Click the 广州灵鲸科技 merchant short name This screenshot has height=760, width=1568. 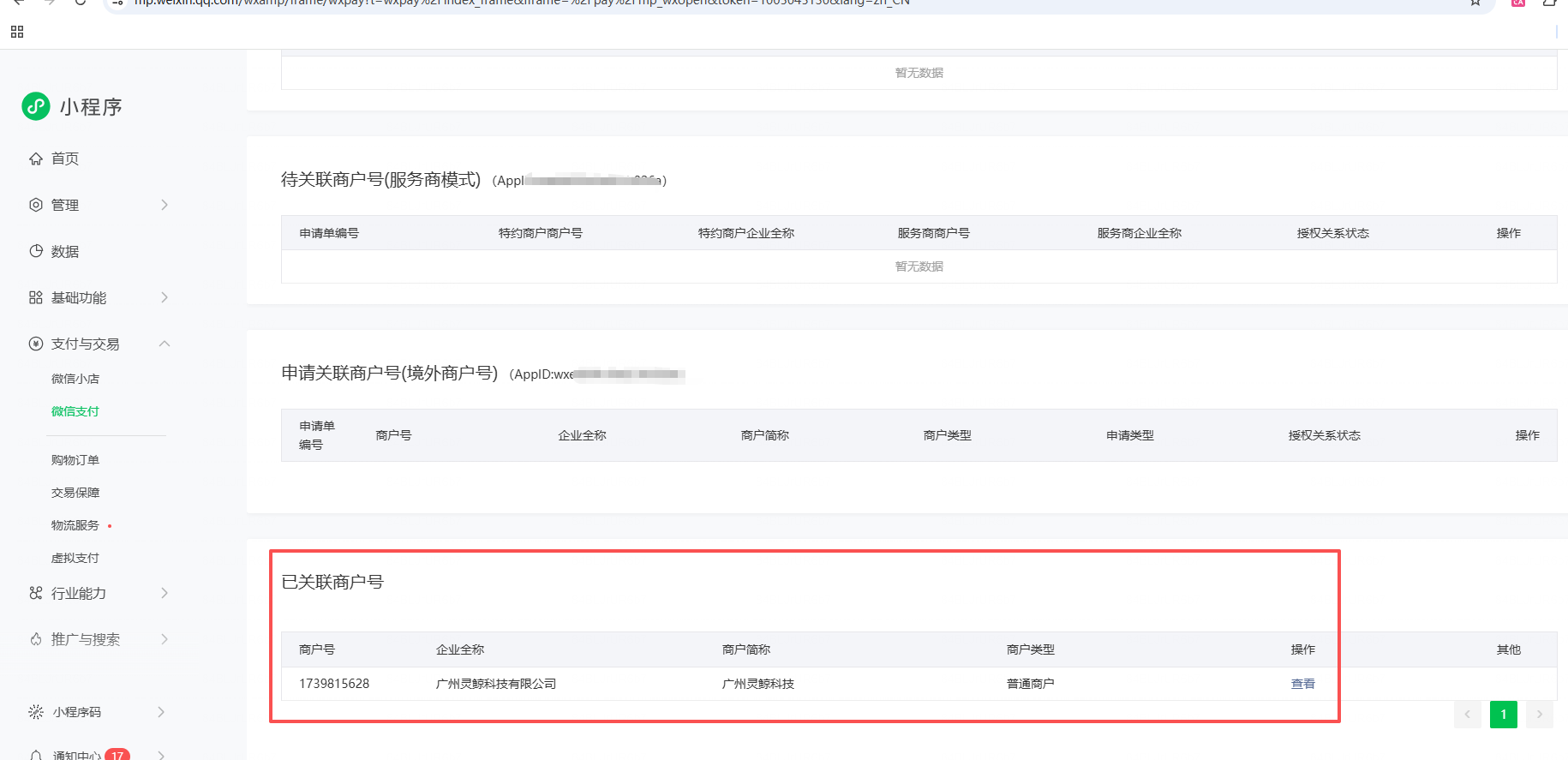pyautogui.click(x=758, y=684)
